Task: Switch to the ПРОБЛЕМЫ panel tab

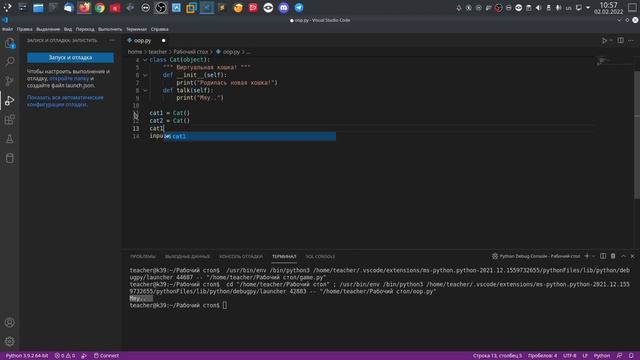Action: [x=143, y=256]
